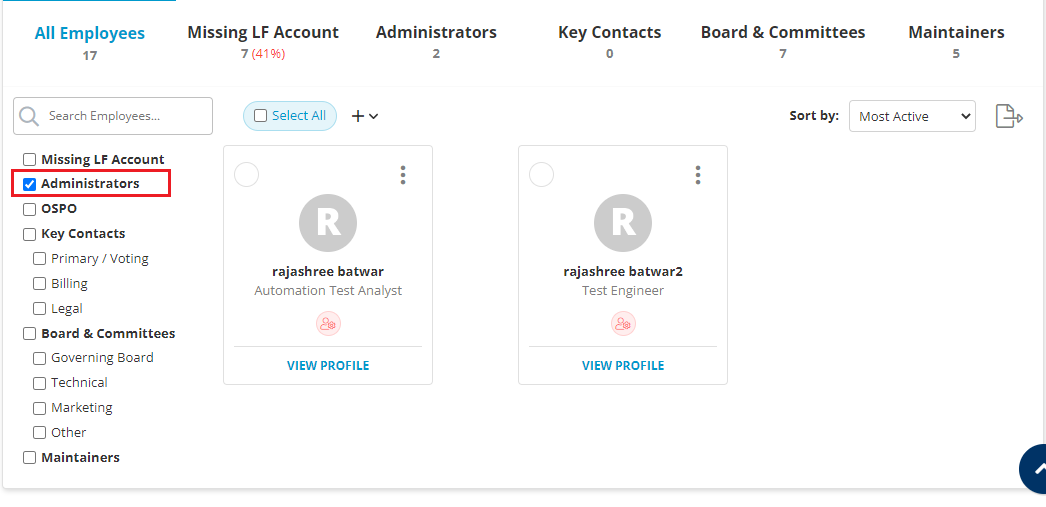This screenshot has height=507, width=1046.
Task: Click the search magnifier icon
Action: [x=30, y=116]
